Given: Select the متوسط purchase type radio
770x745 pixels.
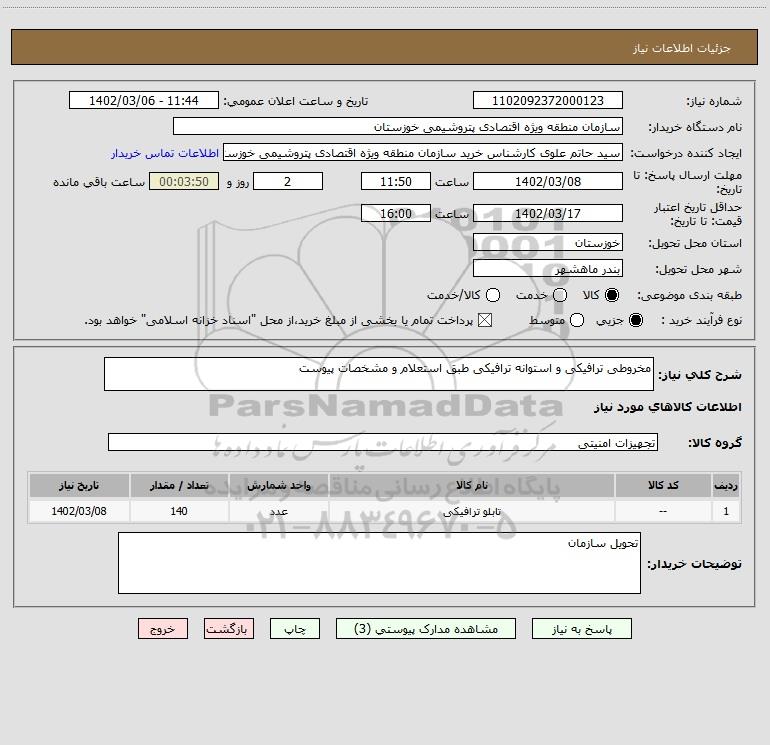Looking at the screenshot, I should 577,320.
